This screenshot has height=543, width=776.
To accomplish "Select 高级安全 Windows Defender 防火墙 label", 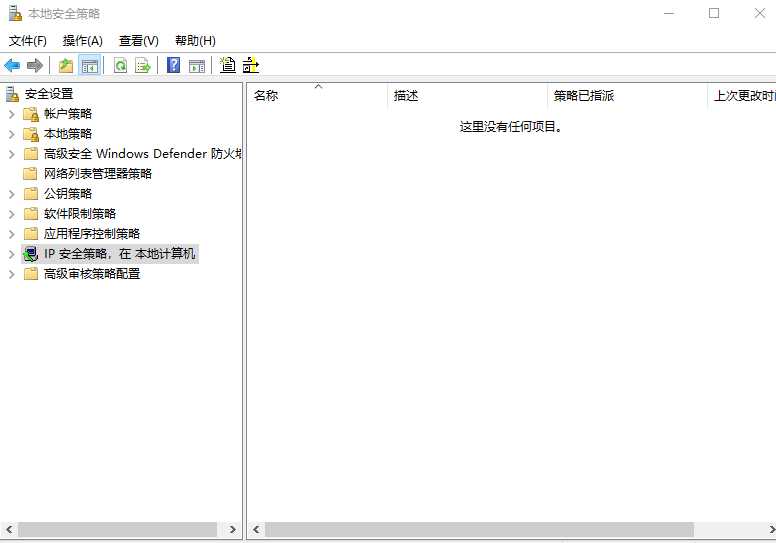I will tap(143, 154).
